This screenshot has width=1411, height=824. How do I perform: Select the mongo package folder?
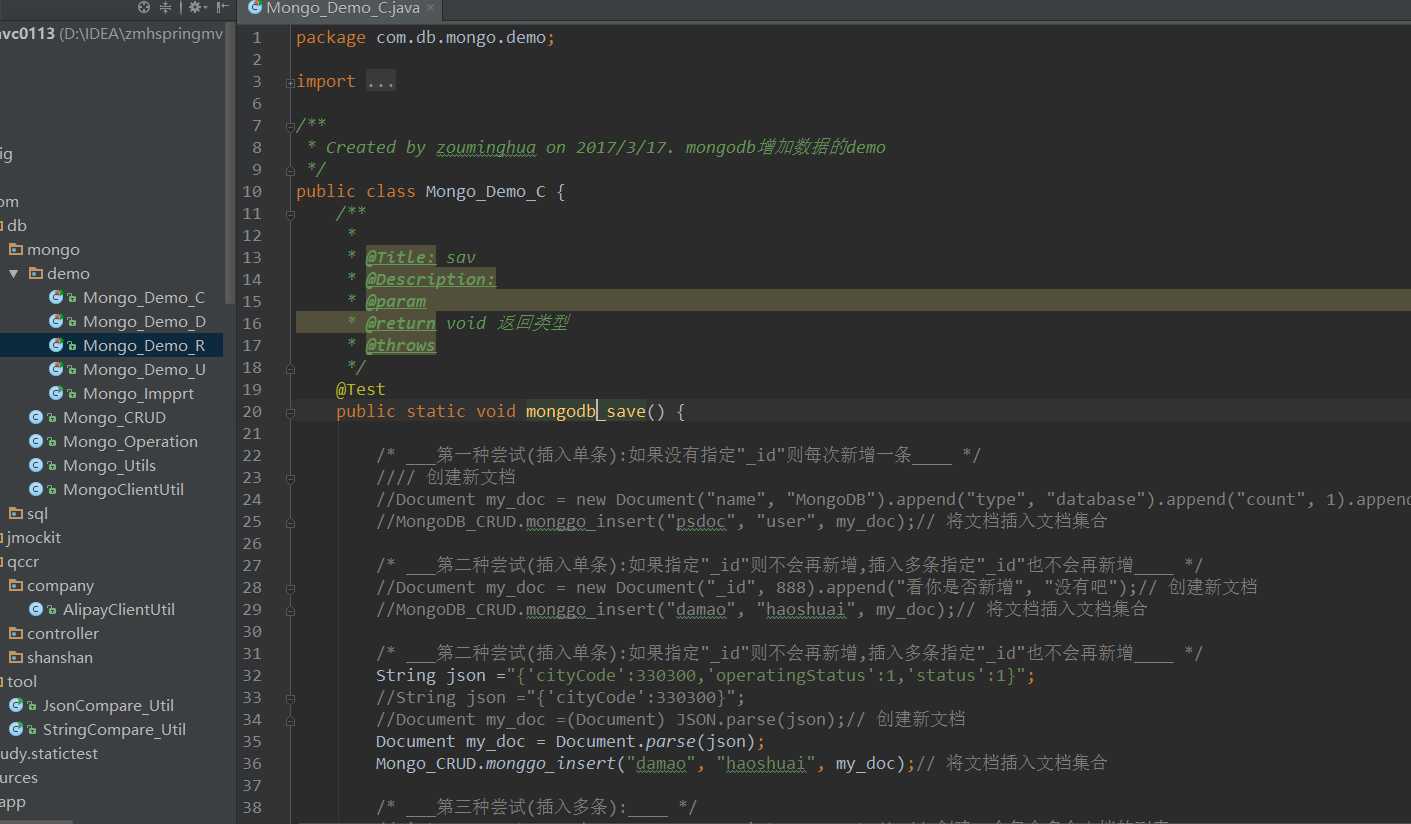[53, 249]
